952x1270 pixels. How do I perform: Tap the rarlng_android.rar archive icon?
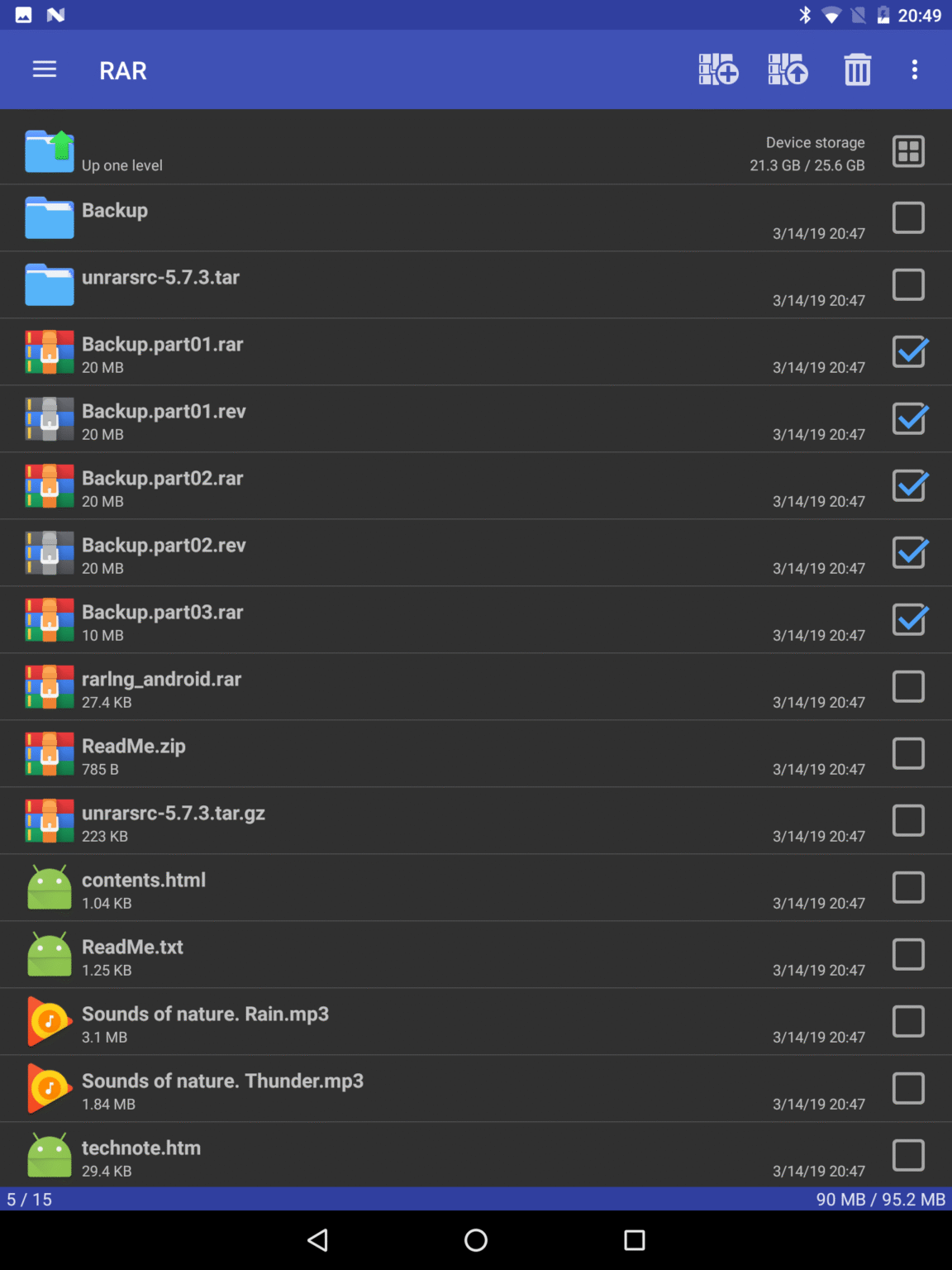pyautogui.click(x=49, y=687)
